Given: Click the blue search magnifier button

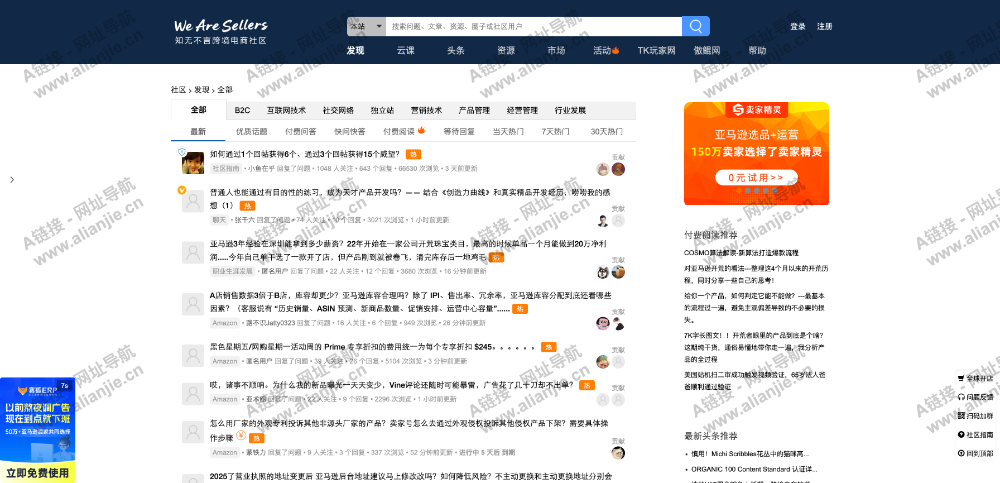Looking at the screenshot, I should [x=696, y=26].
